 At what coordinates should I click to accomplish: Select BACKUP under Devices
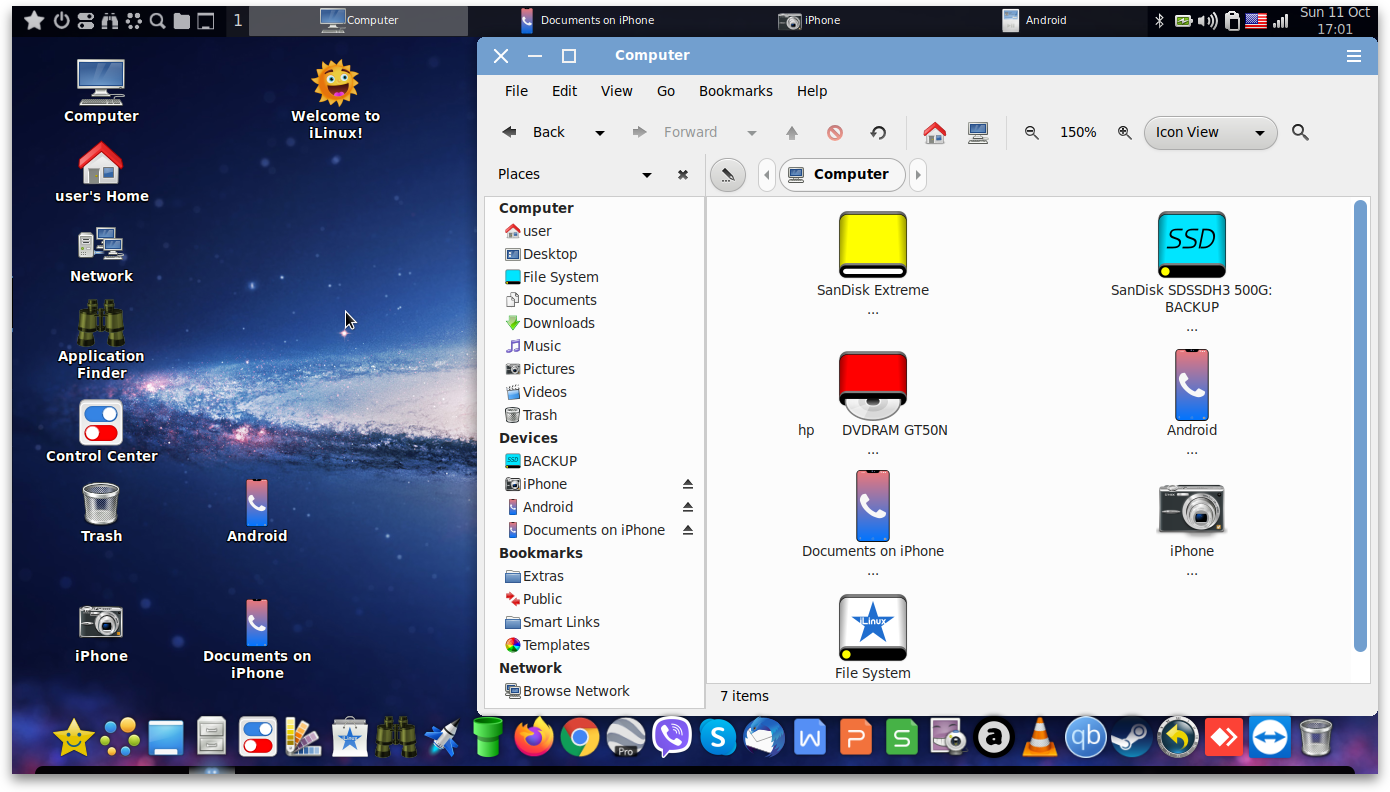(540, 461)
